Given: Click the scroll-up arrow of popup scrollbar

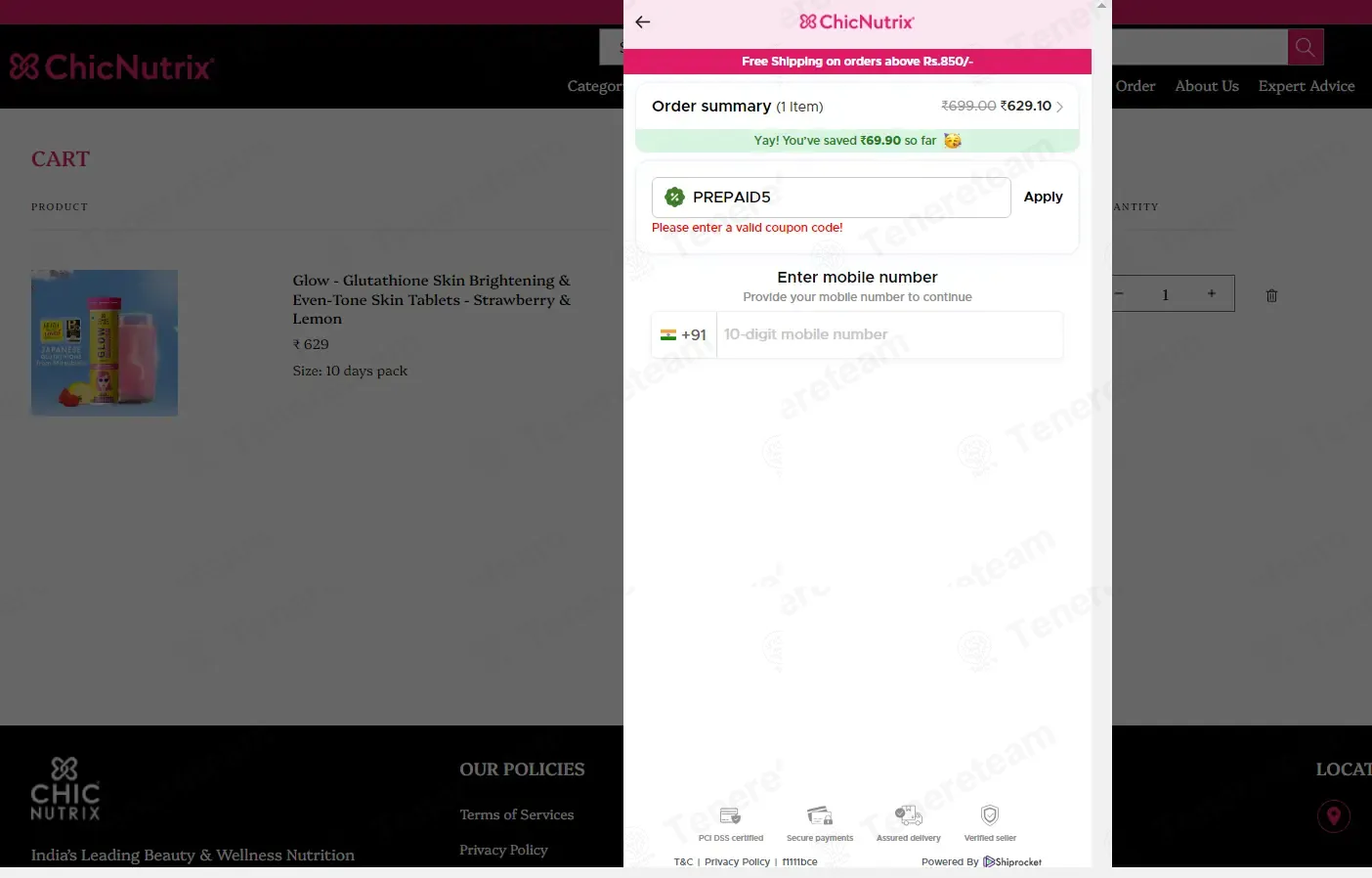Looking at the screenshot, I should [1101, 6].
